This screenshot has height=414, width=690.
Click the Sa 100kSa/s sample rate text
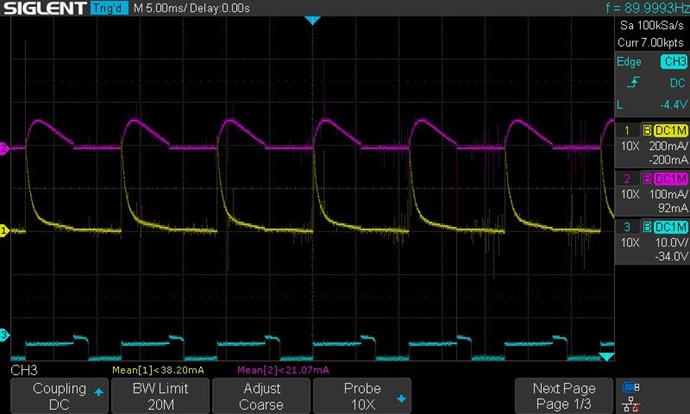652,26
